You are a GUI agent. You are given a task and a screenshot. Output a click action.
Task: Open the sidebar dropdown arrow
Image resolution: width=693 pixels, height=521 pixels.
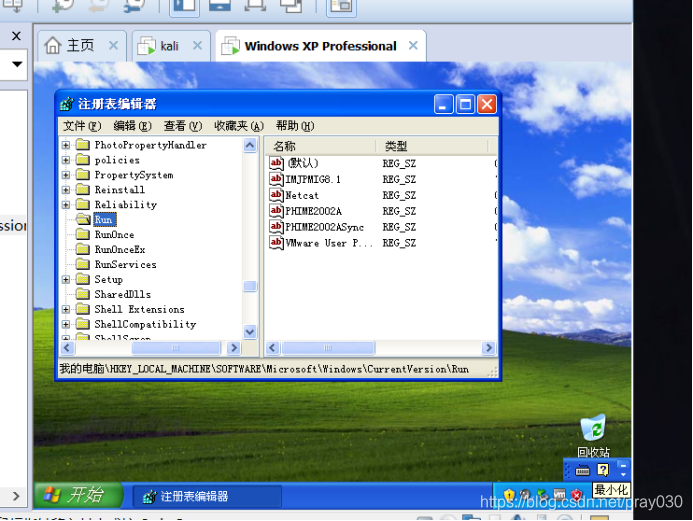click(x=17, y=65)
